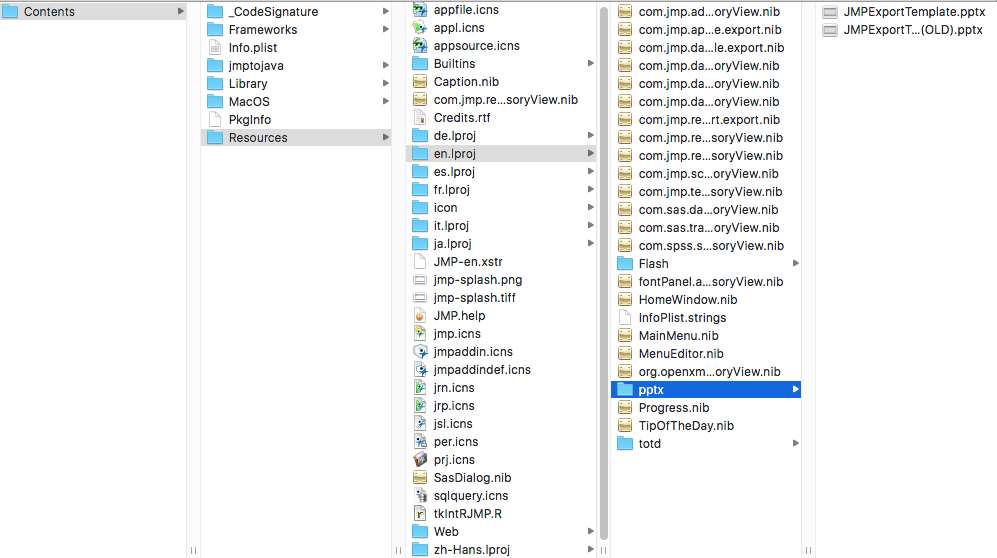
Task: Expand the jmptojava folder arrow
Action: click(385, 65)
